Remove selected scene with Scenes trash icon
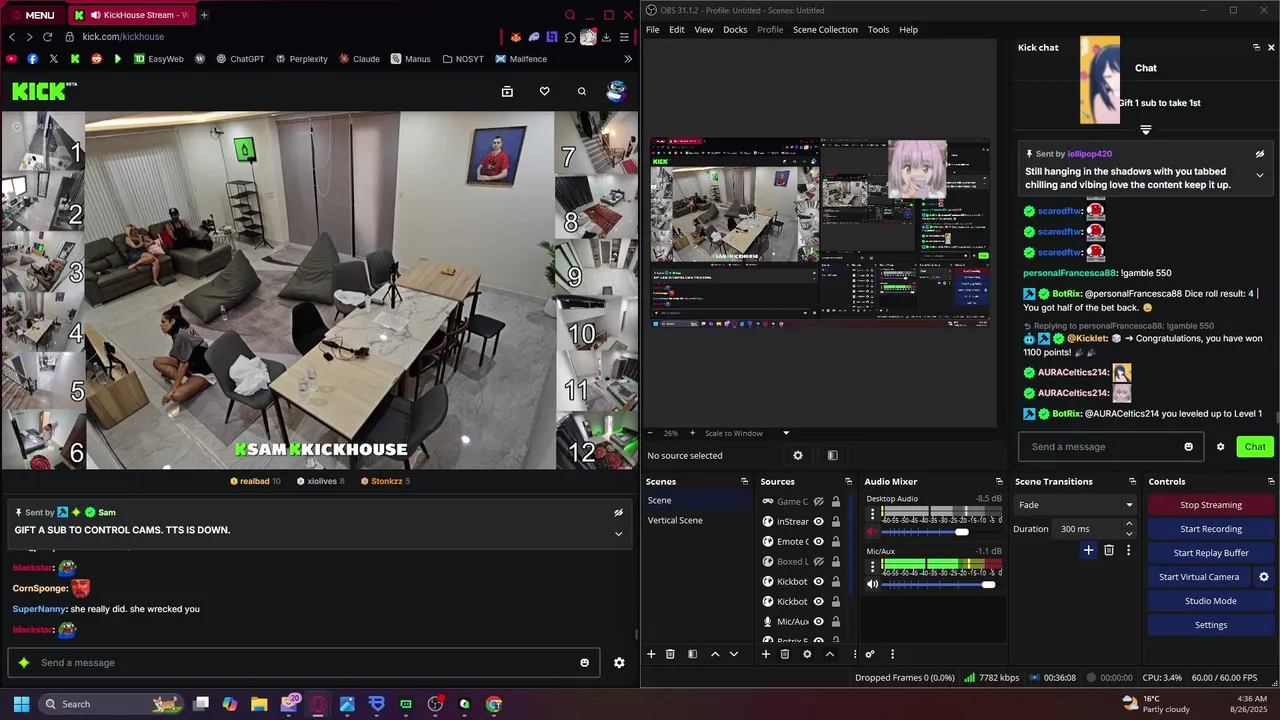 point(670,654)
